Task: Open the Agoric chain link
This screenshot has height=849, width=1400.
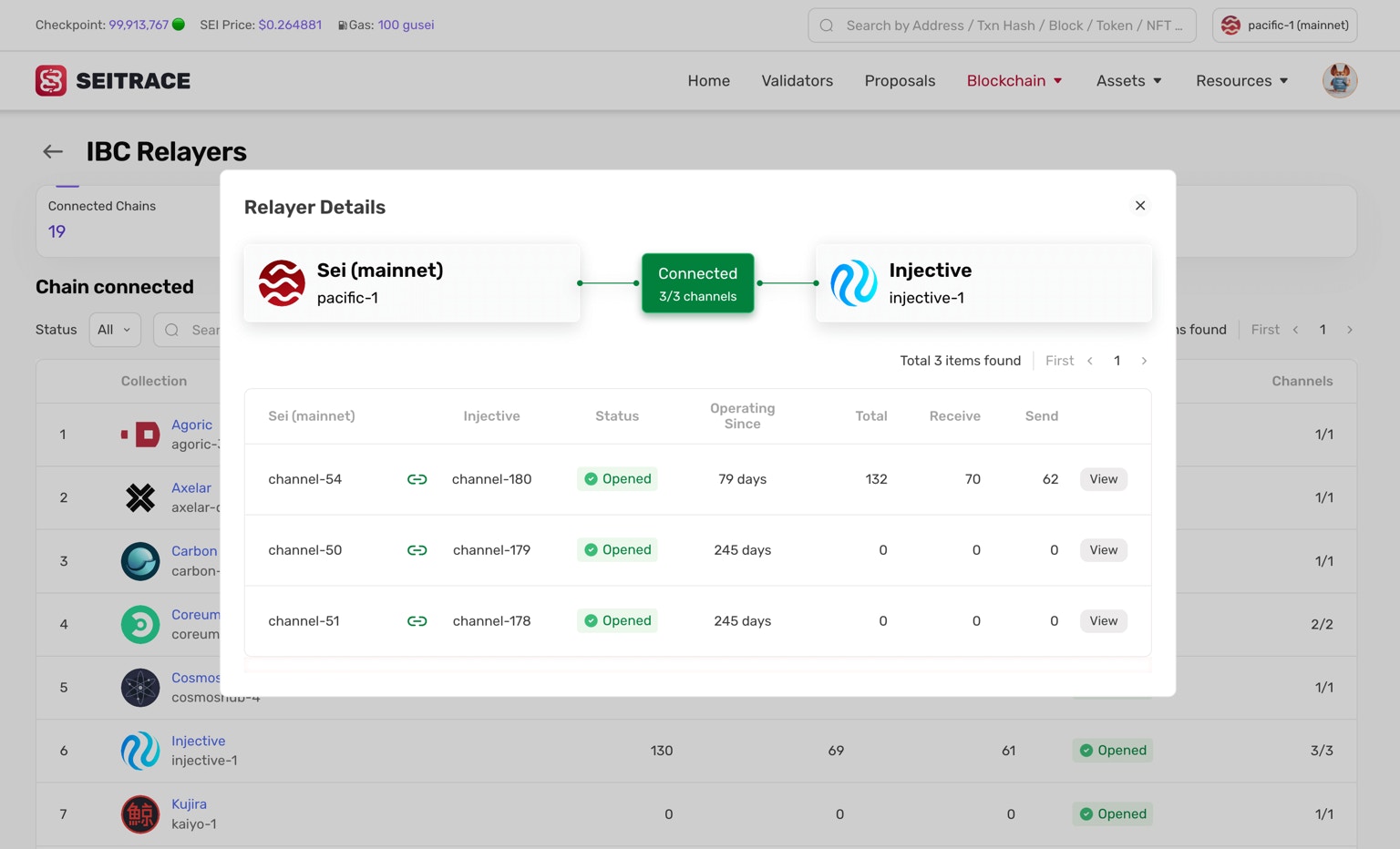Action: 191,424
